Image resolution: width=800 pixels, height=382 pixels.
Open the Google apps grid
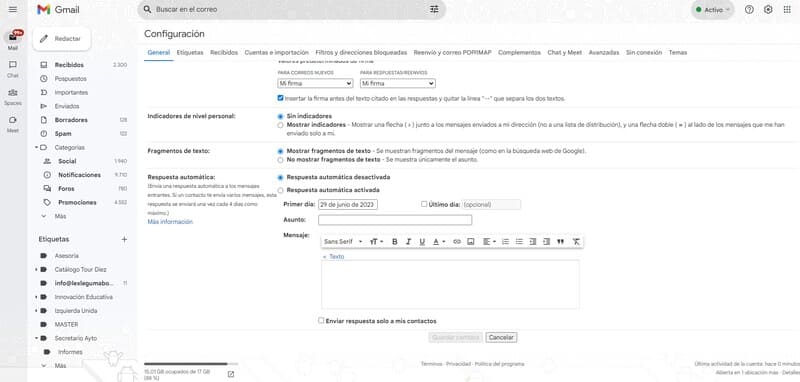[787, 9]
